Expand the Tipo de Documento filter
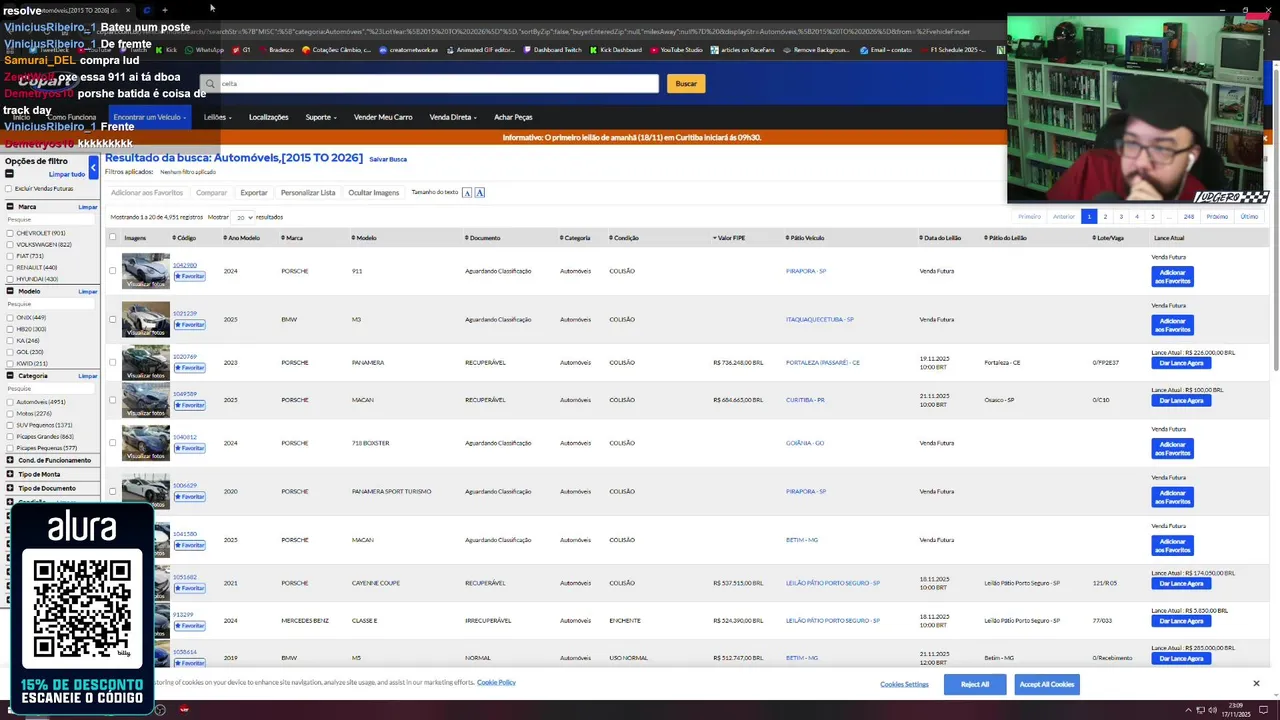 10,488
